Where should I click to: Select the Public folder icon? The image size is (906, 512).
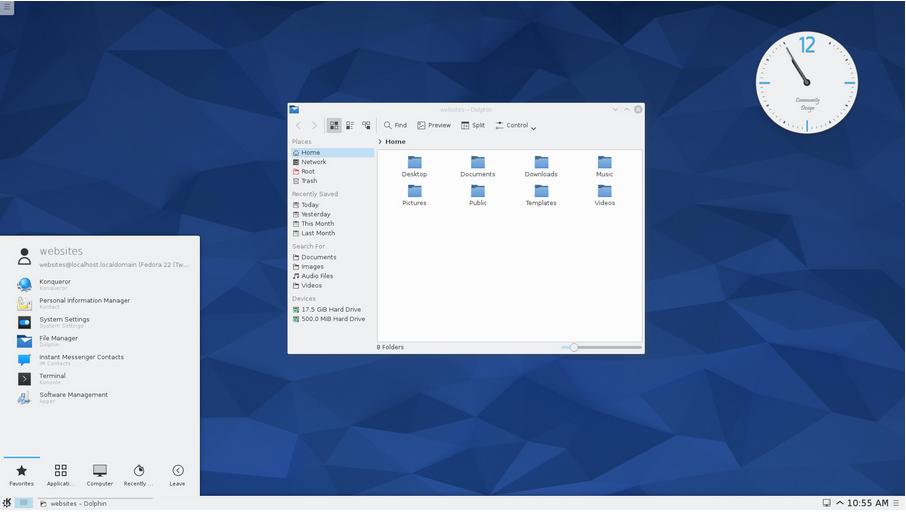coord(478,191)
